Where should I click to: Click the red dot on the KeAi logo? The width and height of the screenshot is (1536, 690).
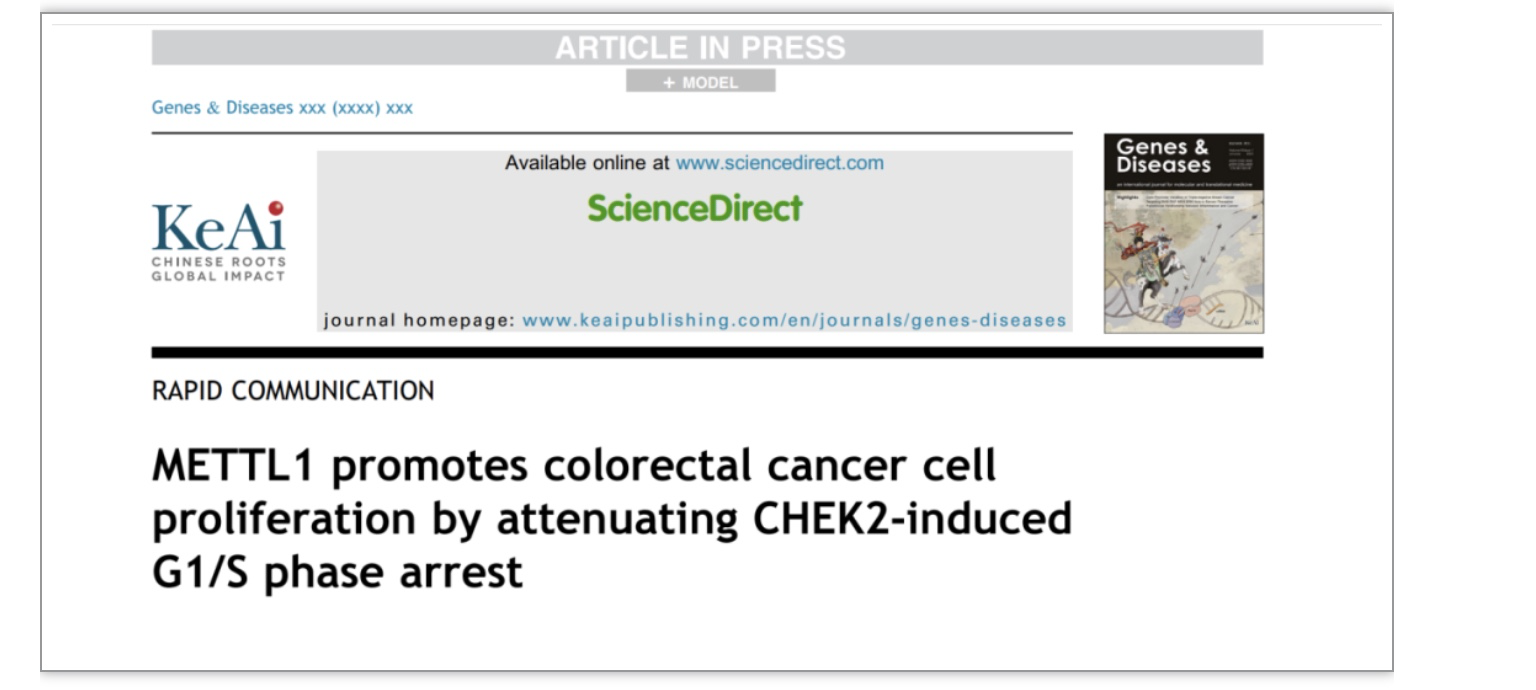(x=276, y=208)
